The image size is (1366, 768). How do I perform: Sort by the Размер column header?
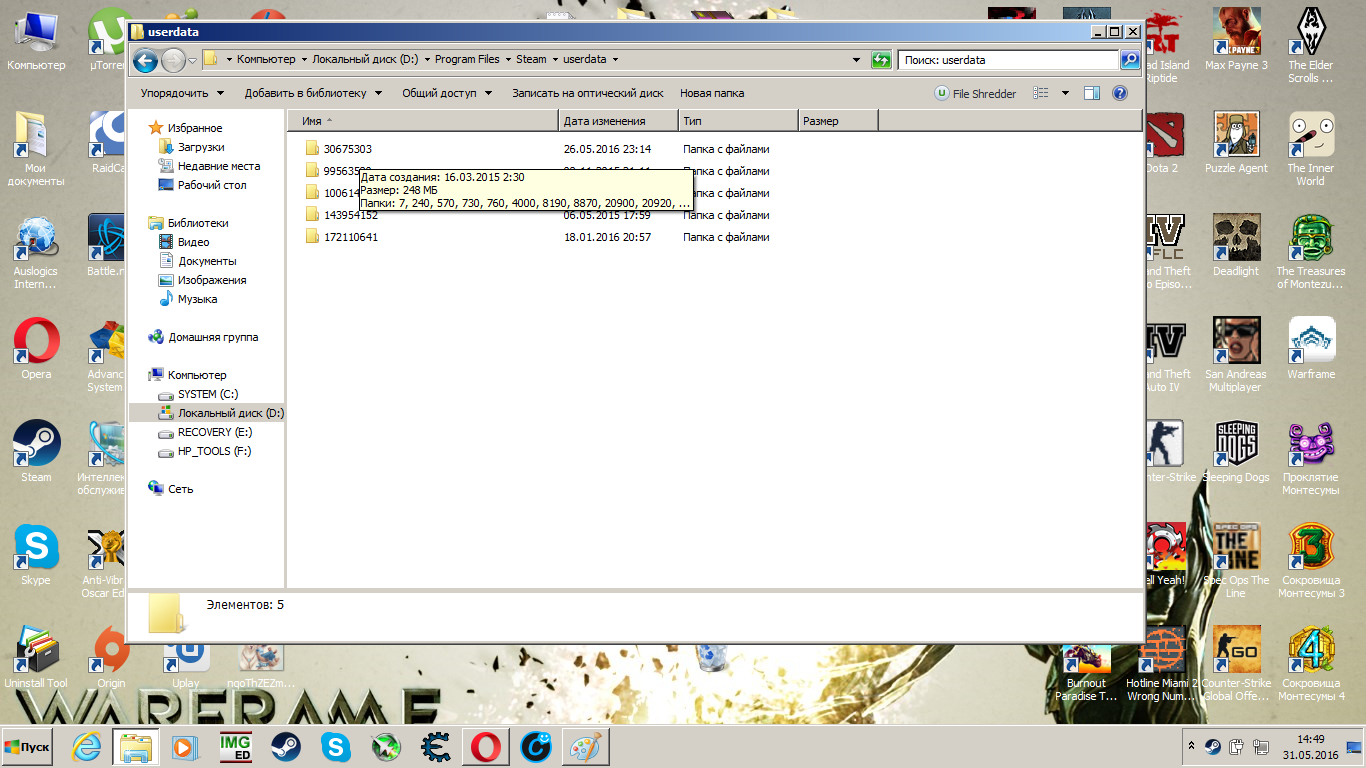pos(838,121)
